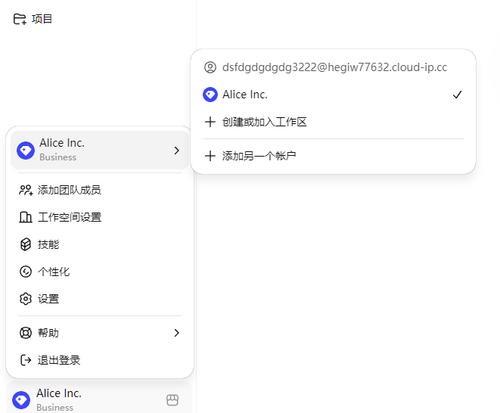Viewport: 500px width, 413px height.
Task: Expand workspace list via Alice Inc. chevron
Action: (x=177, y=150)
